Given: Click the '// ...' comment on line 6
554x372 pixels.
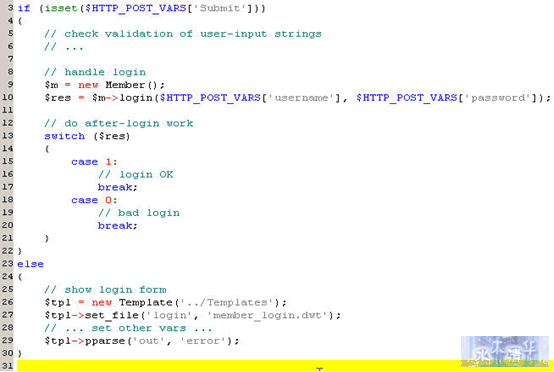Looking at the screenshot, I should pyautogui.click(x=64, y=46).
